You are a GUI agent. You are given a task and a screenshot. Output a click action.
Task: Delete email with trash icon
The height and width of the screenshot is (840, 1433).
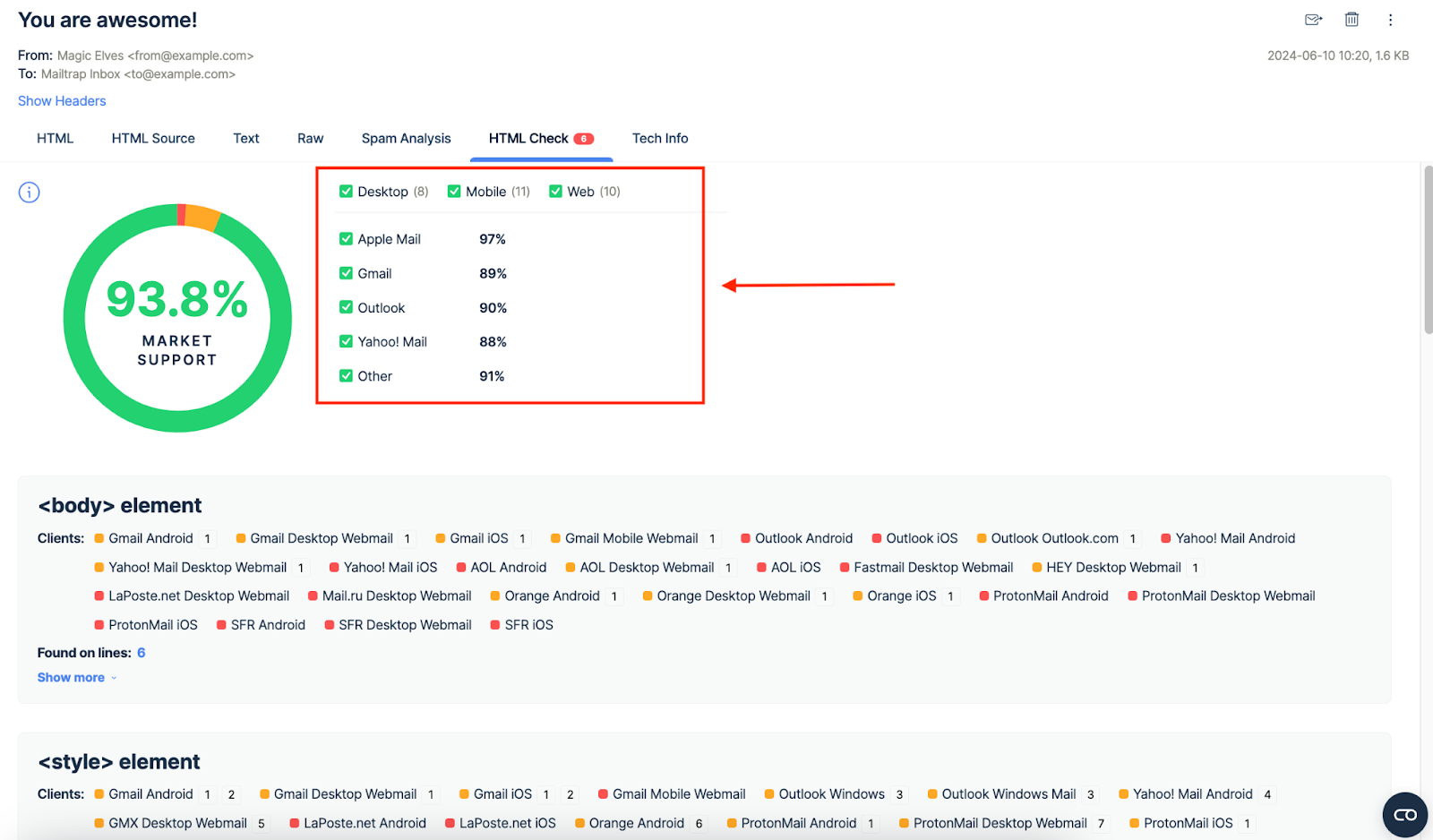[x=1351, y=20]
